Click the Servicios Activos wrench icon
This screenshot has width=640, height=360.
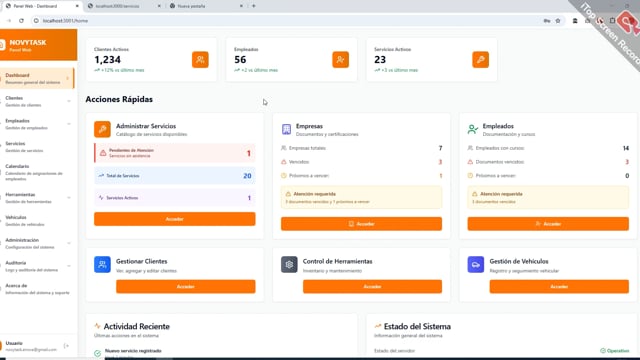pyautogui.click(x=480, y=60)
